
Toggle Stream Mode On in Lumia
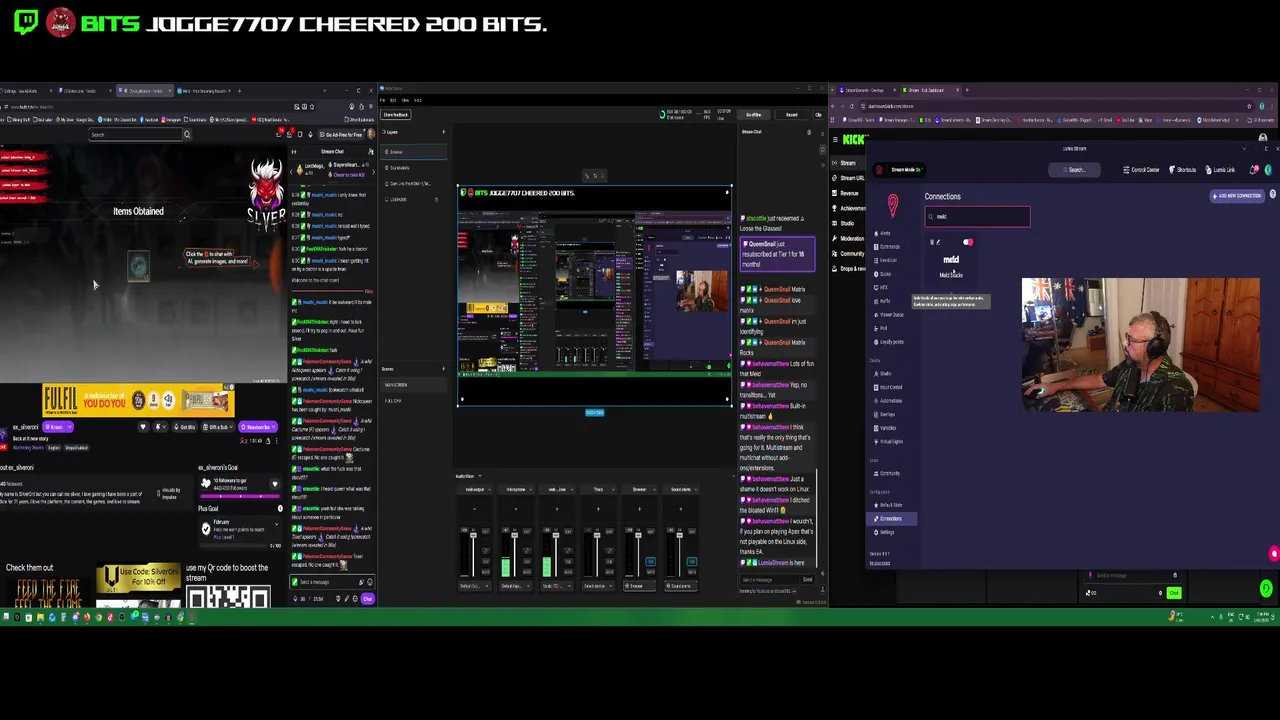(899, 170)
